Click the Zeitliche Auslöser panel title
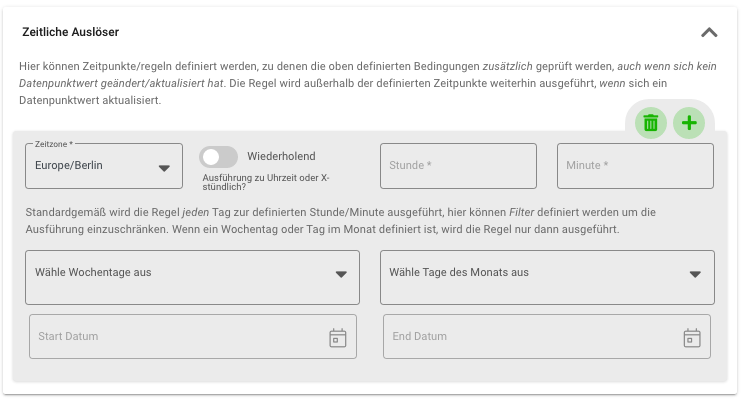The width and height of the screenshot is (744, 399). [70, 32]
